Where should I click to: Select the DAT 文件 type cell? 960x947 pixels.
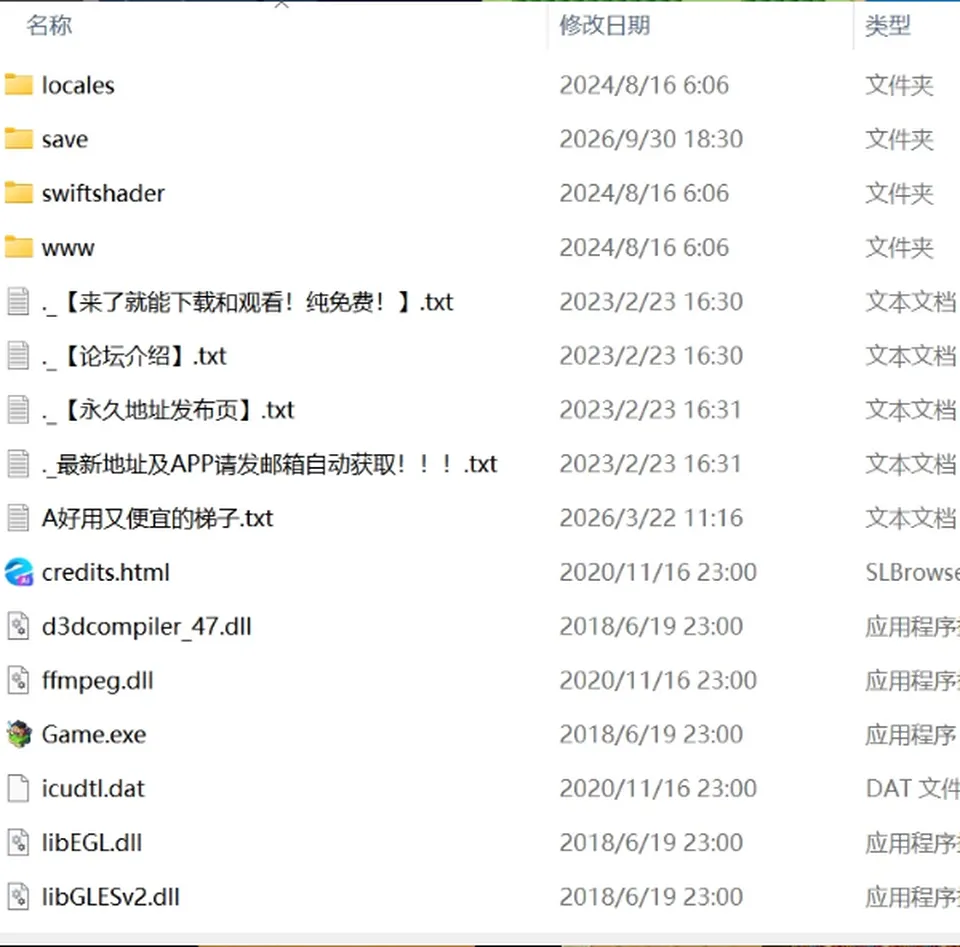click(912, 789)
